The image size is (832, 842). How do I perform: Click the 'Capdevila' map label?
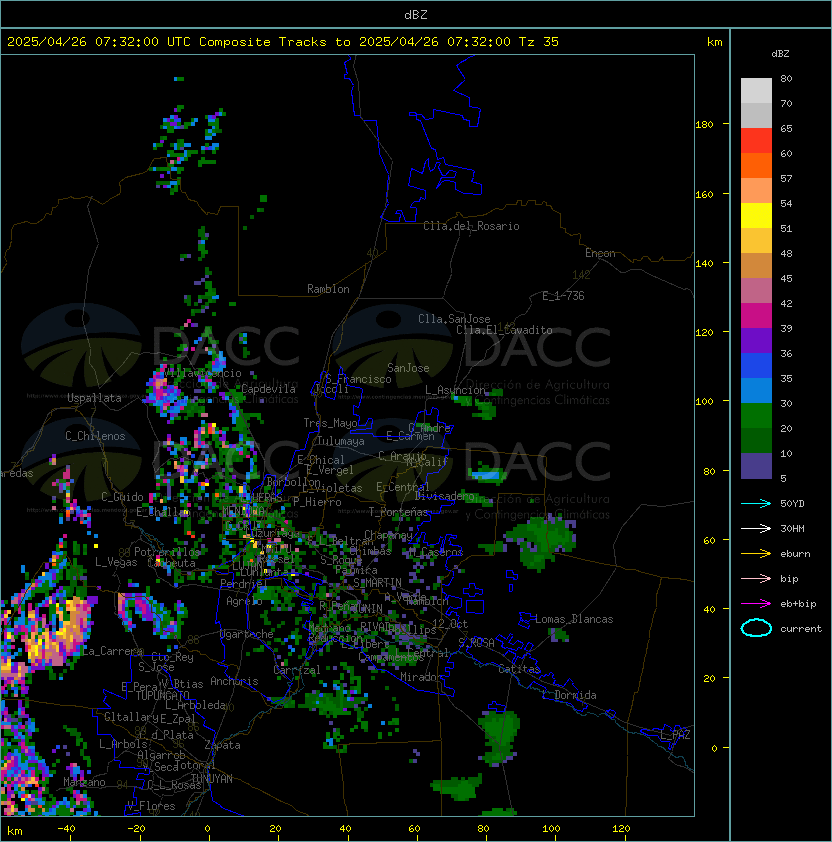(269, 389)
